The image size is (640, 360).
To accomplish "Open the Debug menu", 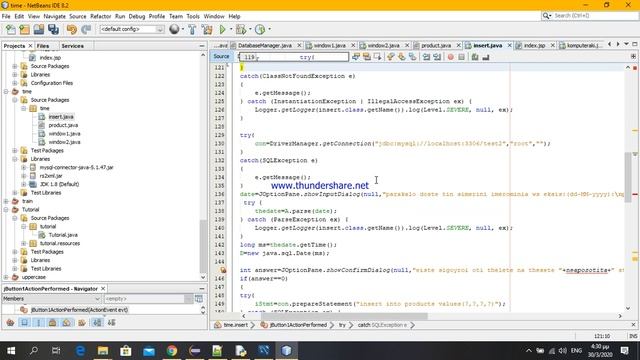I will (137, 16).
